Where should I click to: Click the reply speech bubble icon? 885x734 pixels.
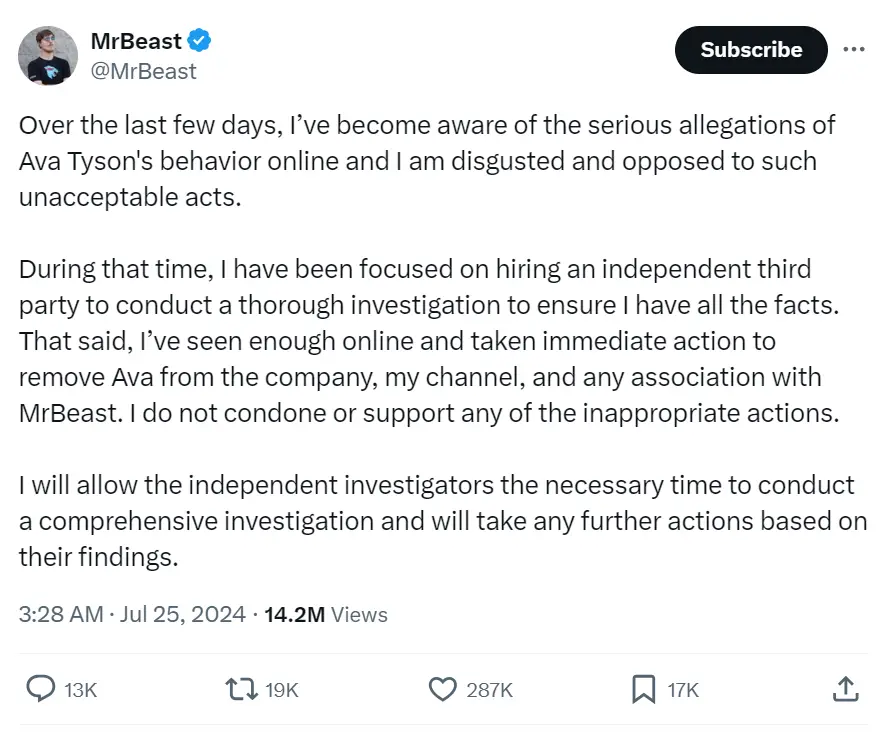[39, 689]
